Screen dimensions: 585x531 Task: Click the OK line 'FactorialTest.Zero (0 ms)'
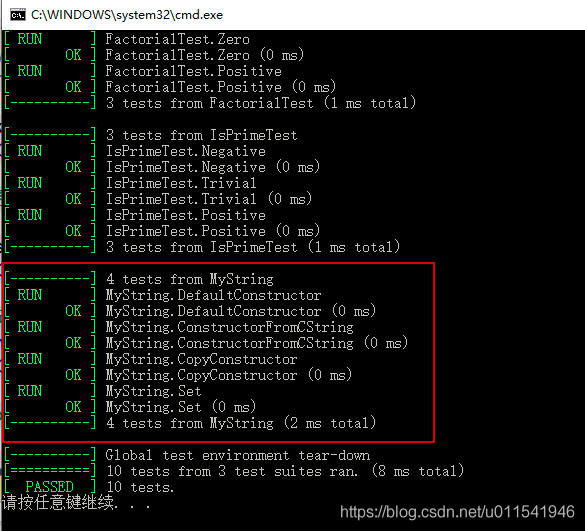[154, 55]
